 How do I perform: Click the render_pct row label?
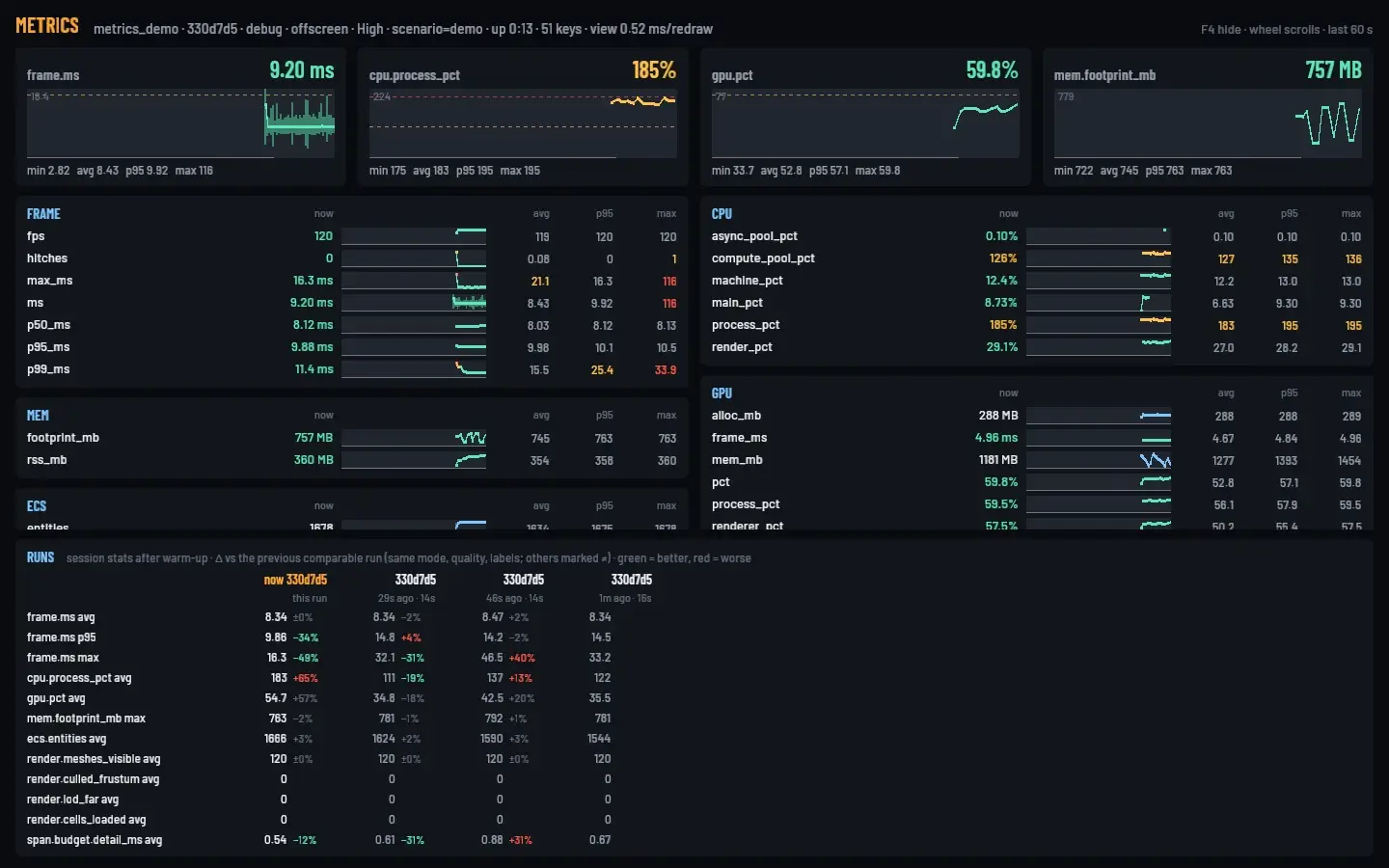pyautogui.click(x=742, y=347)
